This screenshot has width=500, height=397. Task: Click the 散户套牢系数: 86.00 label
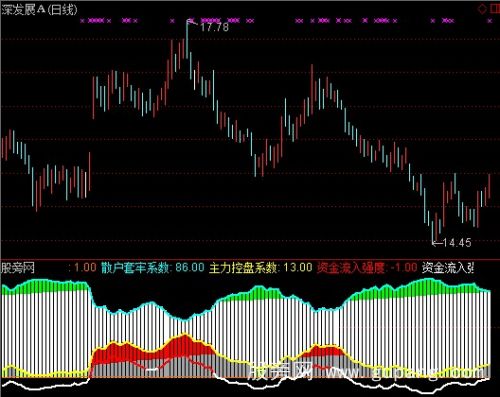click(x=153, y=268)
